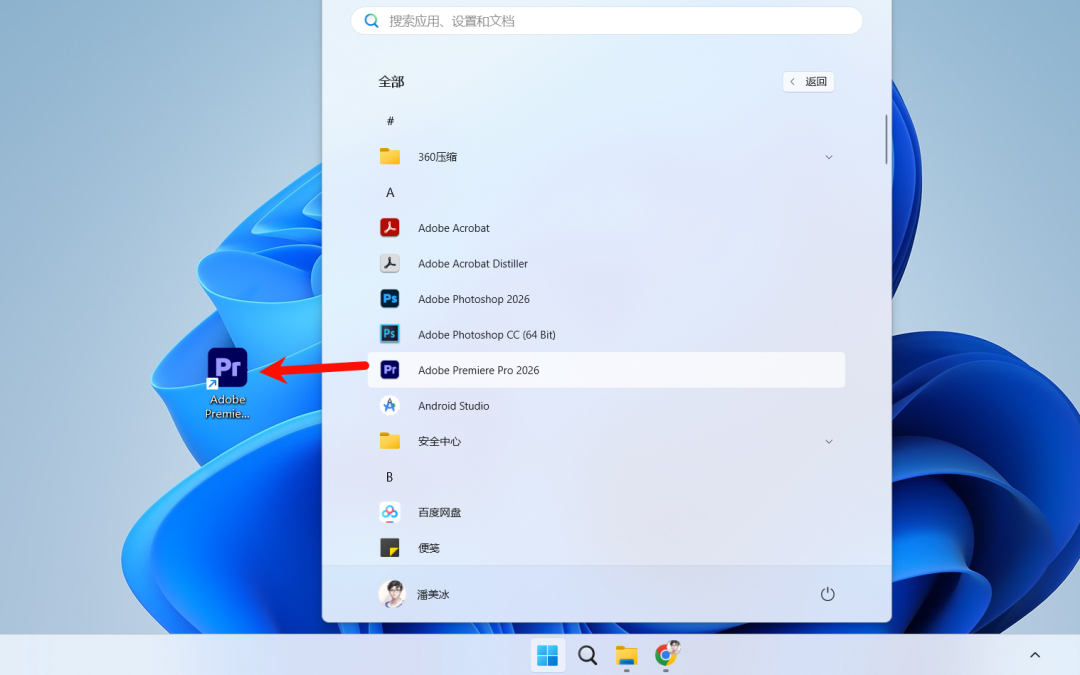Click the power button icon

[x=827, y=594]
